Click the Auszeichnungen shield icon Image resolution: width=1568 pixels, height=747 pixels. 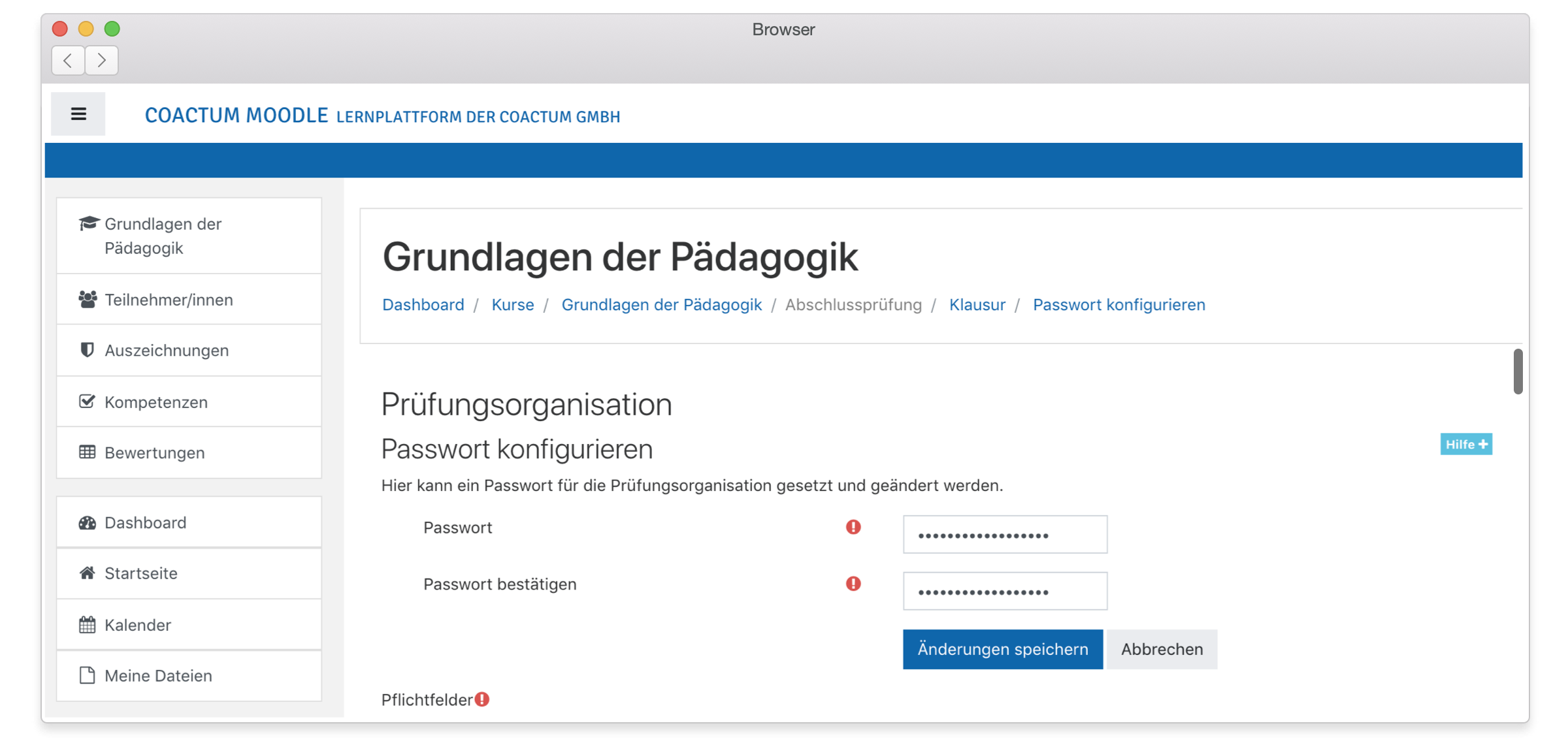point(88,350)
